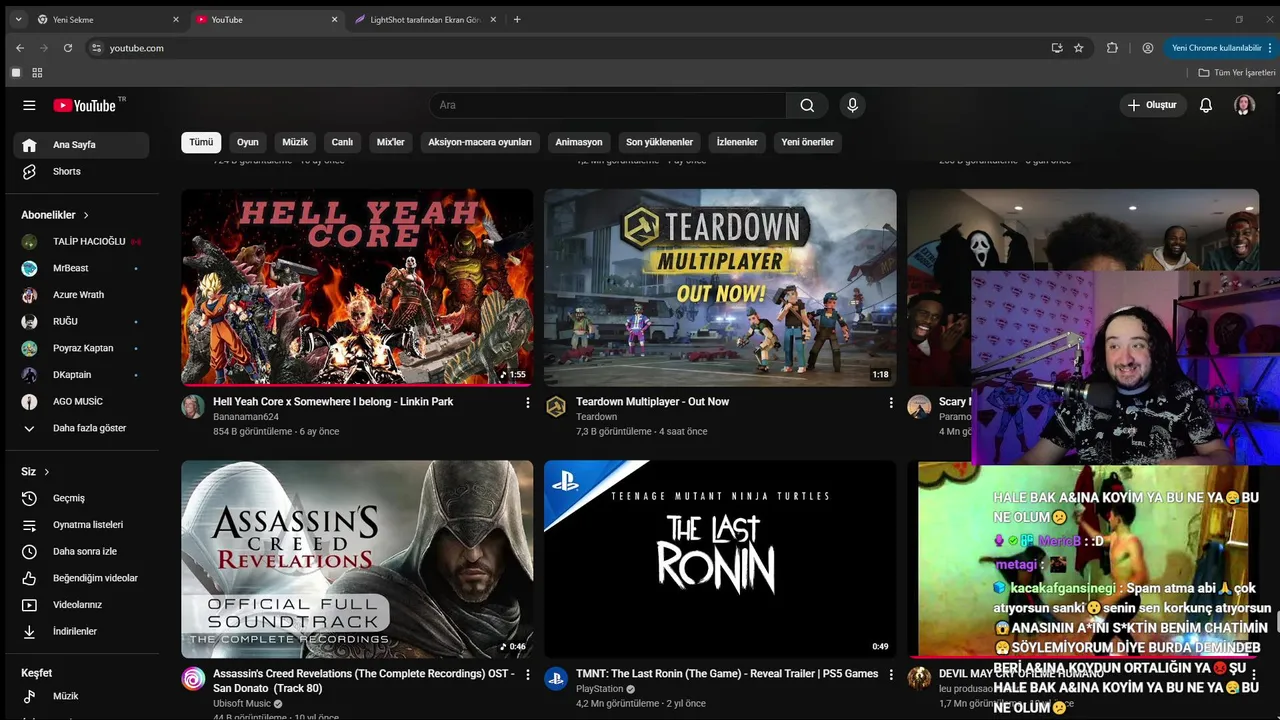Open Assassin's Creed video options menu
Viewport: 1280px width, 720px height.
click(528, 675)
